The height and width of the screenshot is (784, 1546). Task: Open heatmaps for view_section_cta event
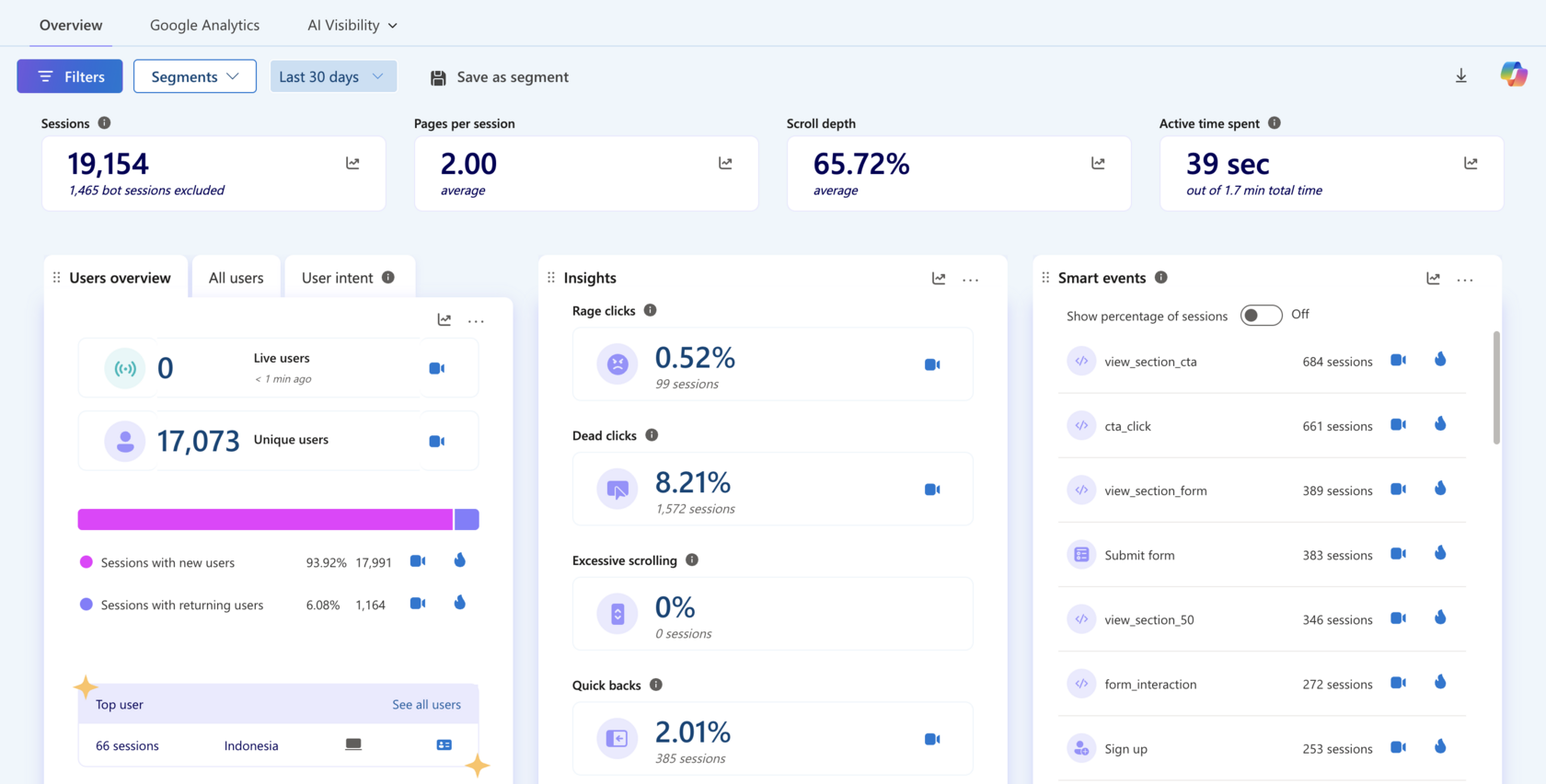[x=1440, y=360]
